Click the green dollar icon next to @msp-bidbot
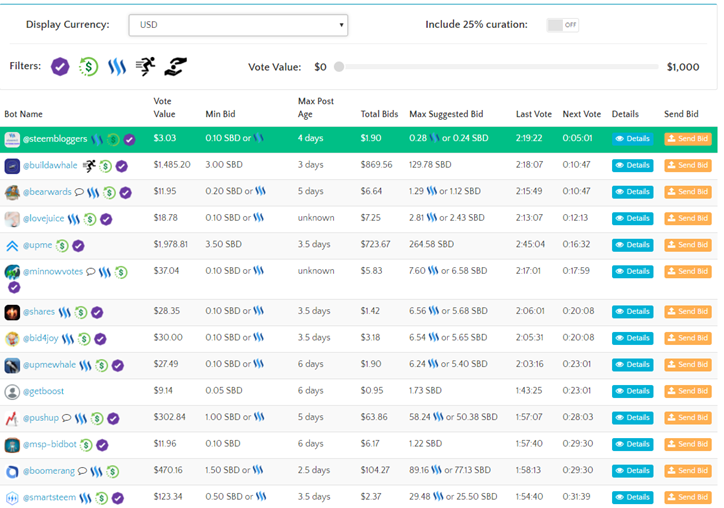Viewport: 724px width, 508px height. tap(86, 445)
